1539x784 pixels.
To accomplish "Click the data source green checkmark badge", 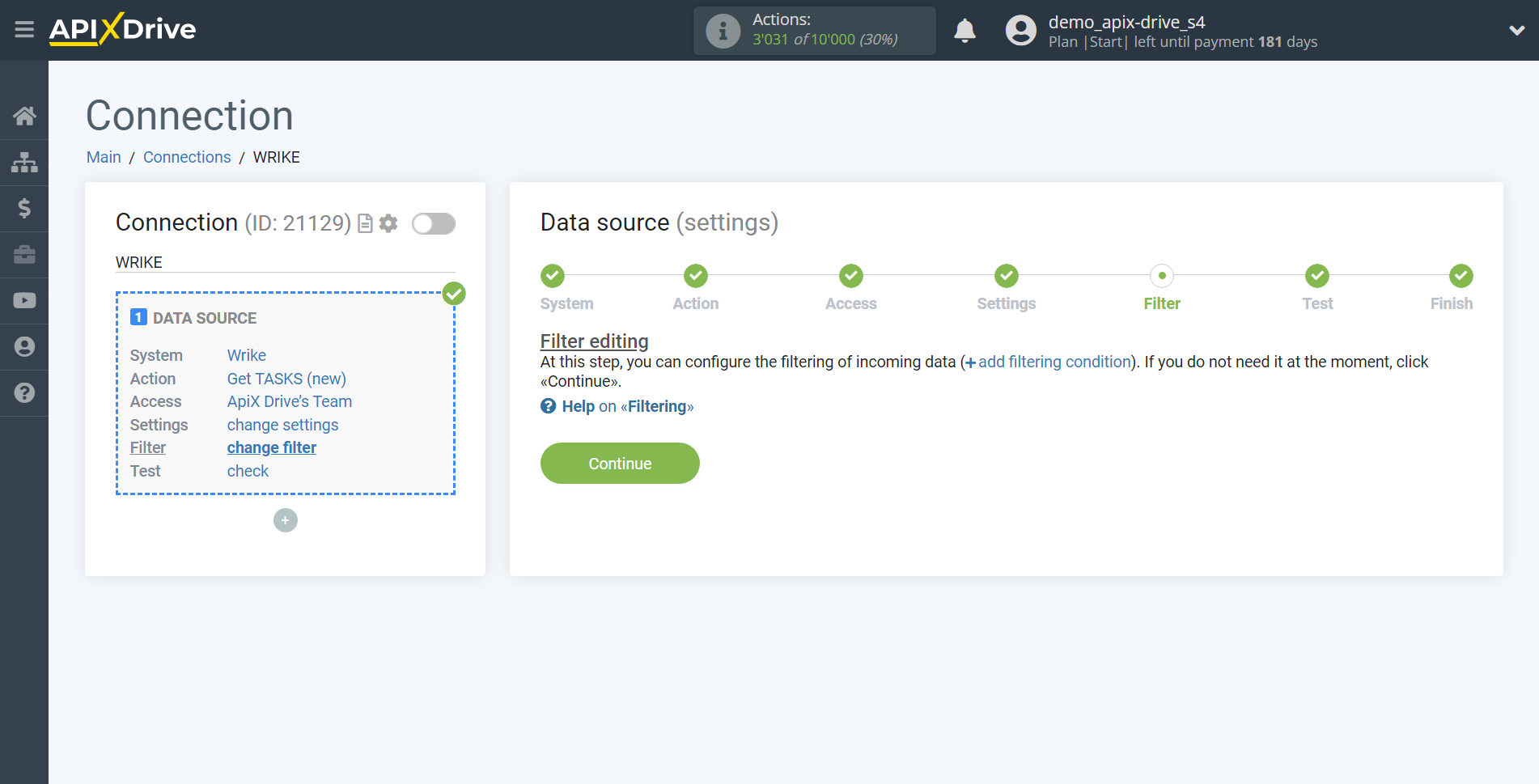I will (x=454, y=293).
